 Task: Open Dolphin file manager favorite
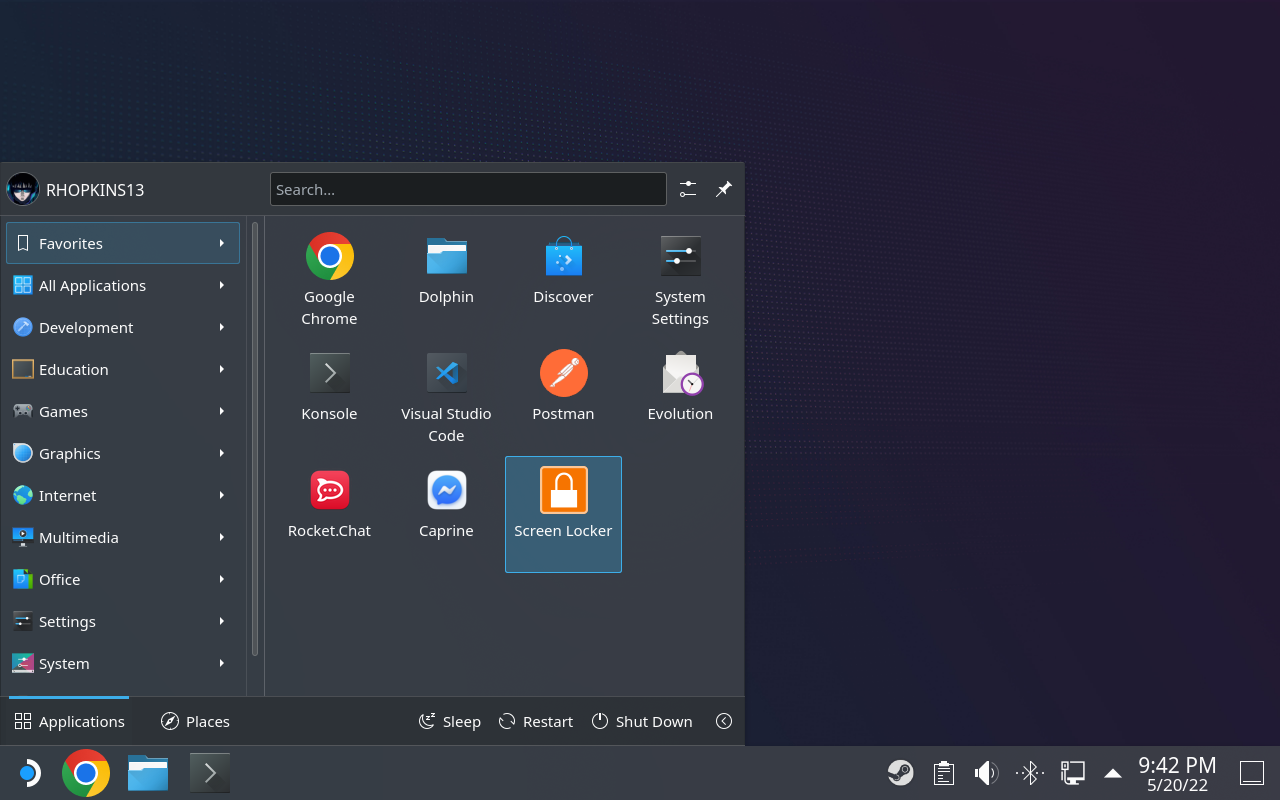[446, 281]
